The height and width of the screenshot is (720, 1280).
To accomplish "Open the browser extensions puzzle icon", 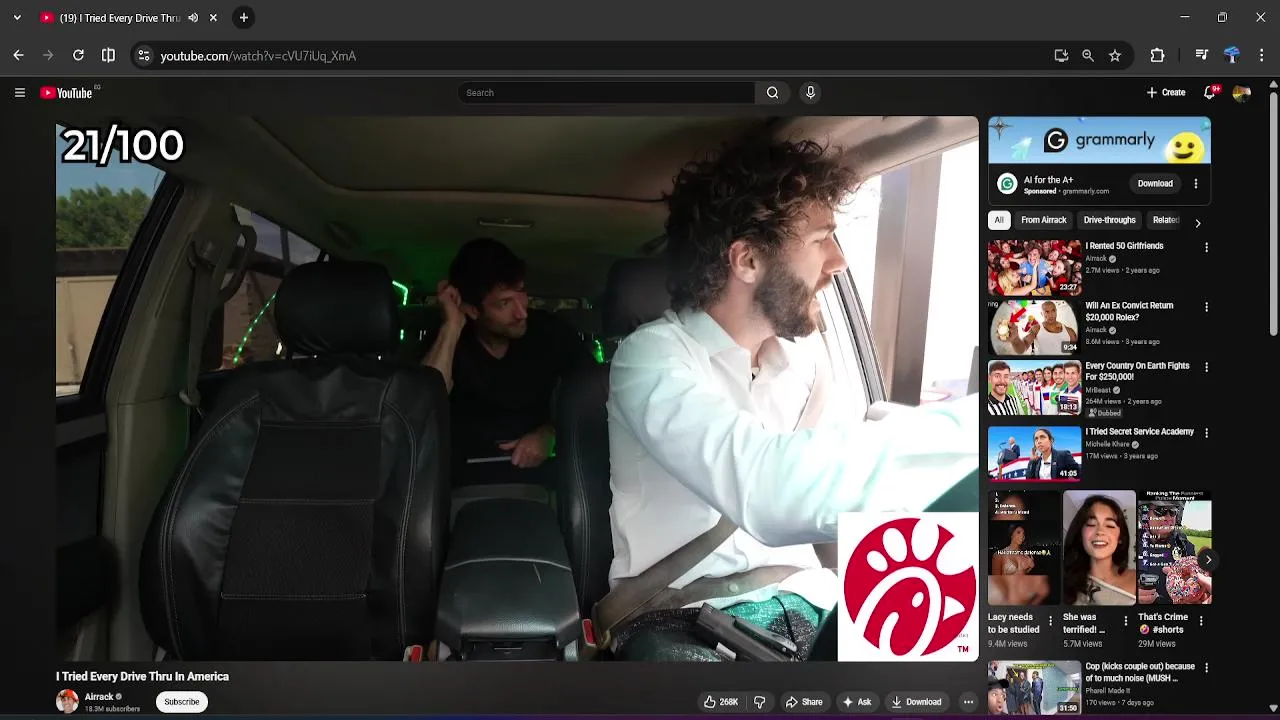I will (1157, 56).
